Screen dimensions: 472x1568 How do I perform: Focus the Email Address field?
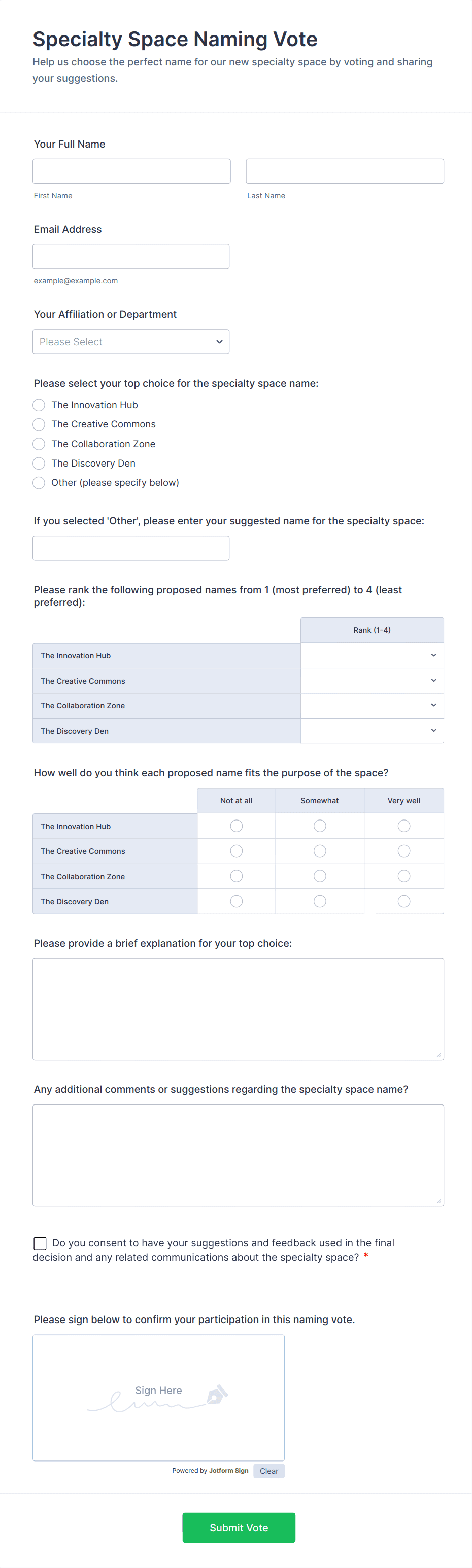click(130, 256)
